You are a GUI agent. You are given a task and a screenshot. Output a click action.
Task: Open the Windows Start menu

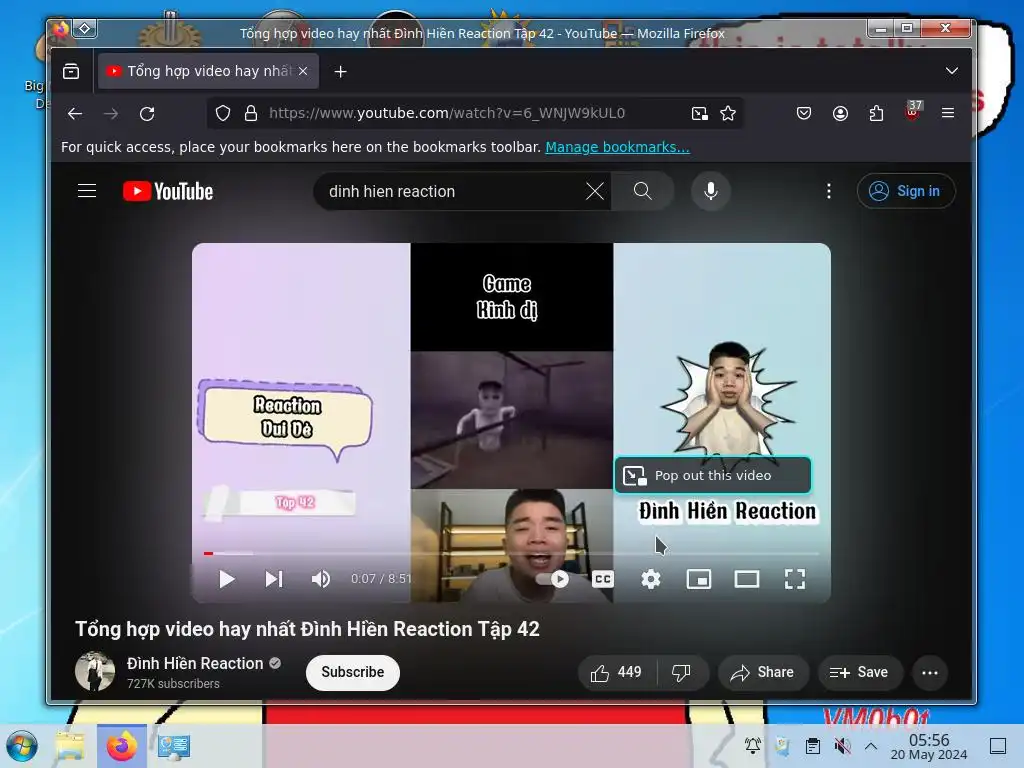[x=22, y=746]
